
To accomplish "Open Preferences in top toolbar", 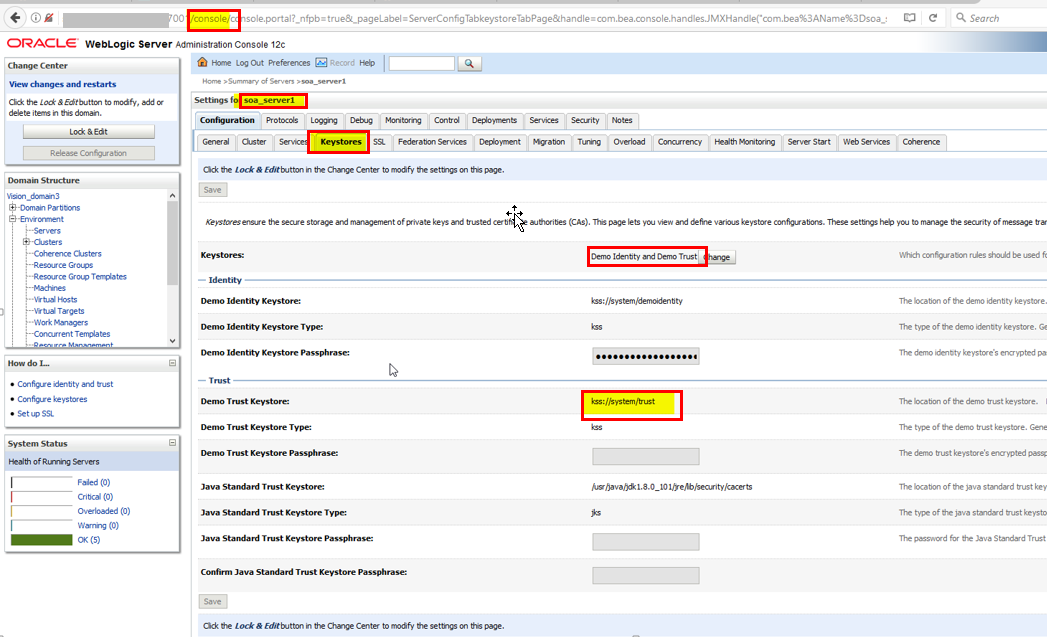I will pos(288,63).
